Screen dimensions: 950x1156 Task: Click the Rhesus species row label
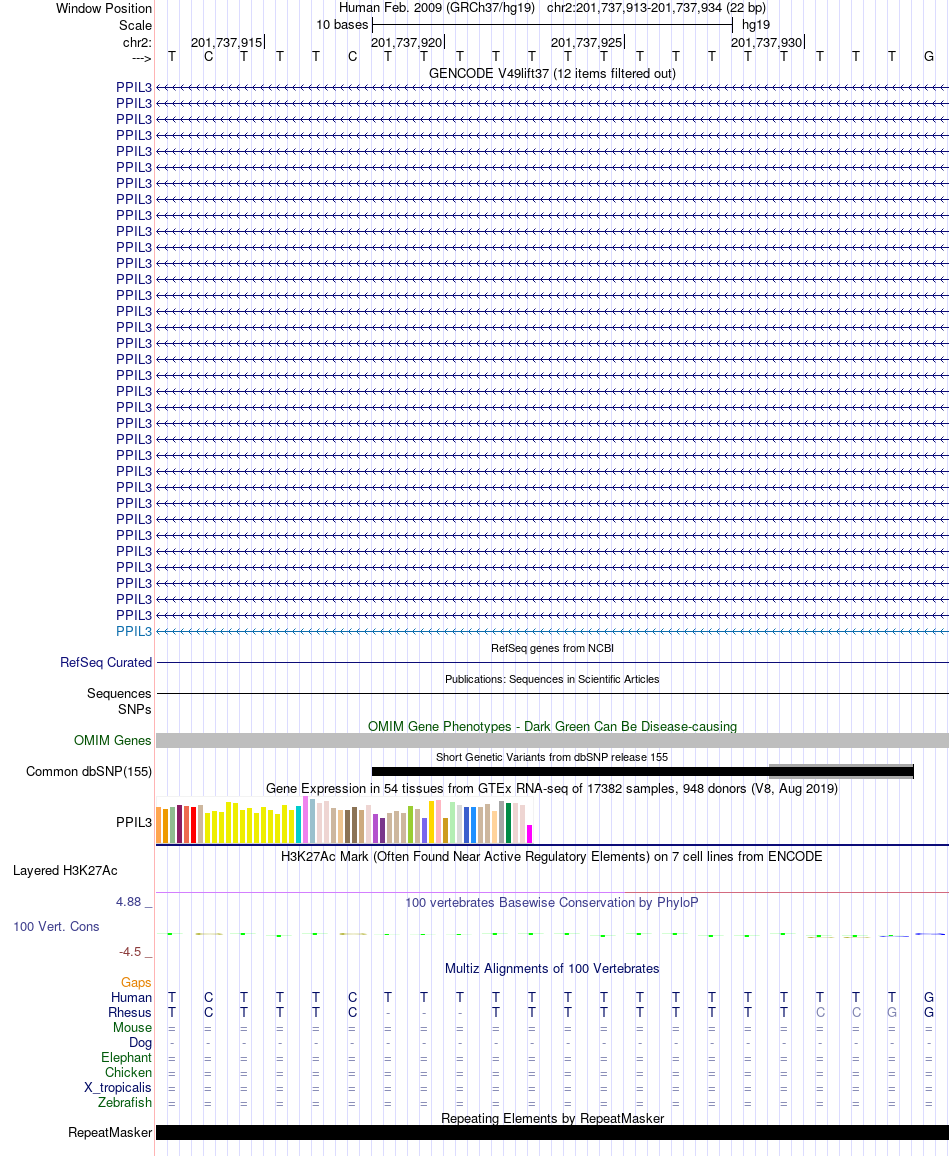click(x=130, y=1013)
